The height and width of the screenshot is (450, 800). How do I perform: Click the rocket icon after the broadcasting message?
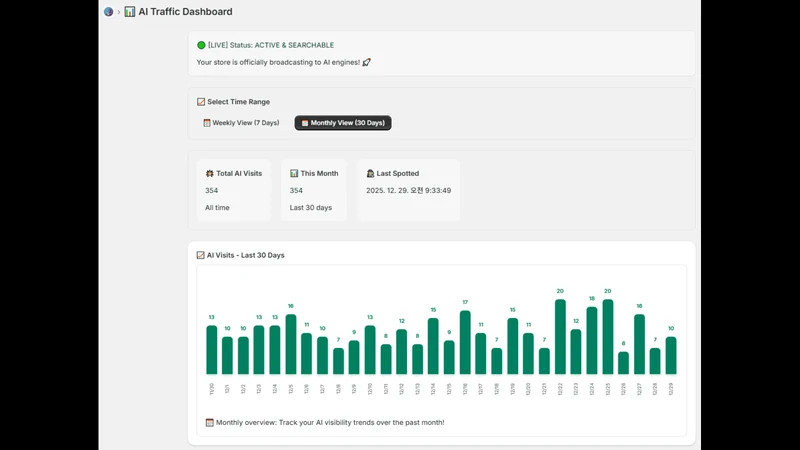[x=366, y=62]
